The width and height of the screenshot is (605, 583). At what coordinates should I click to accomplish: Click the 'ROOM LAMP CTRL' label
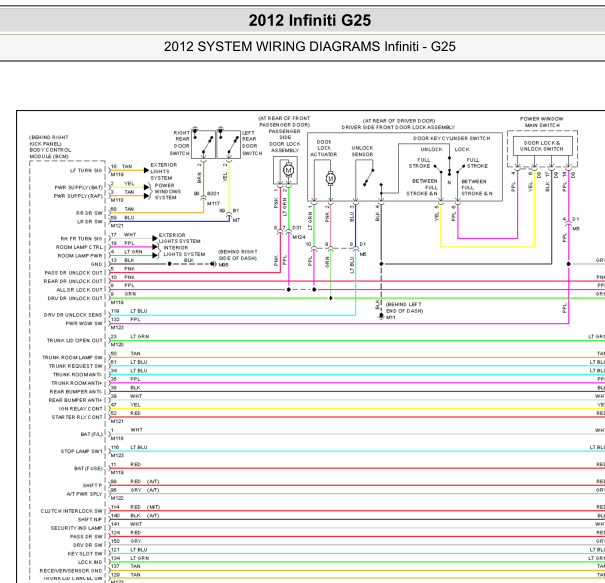pos(79,247)
